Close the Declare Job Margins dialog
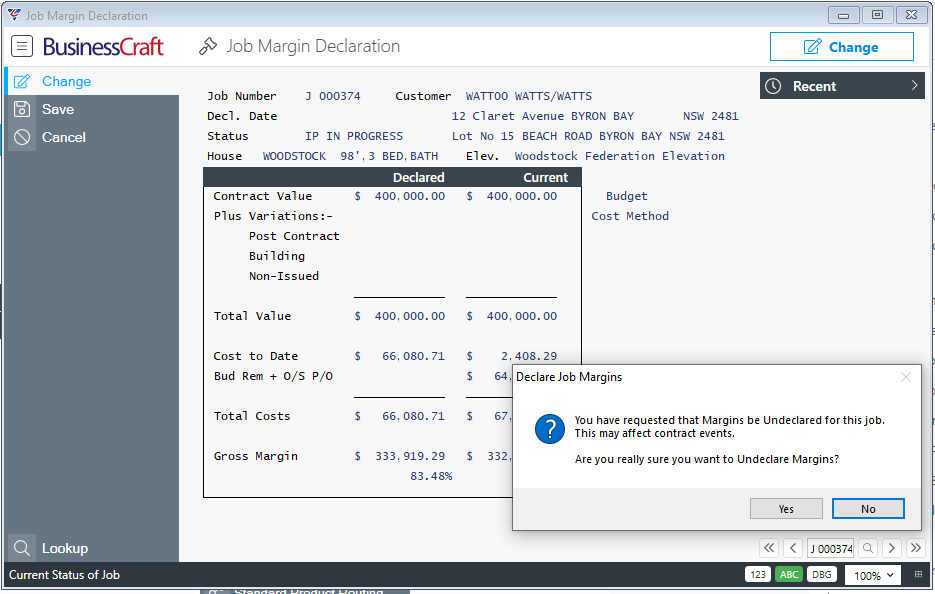Screen dimensions: 935x594 pyautogui.click(x=906, y=377)
